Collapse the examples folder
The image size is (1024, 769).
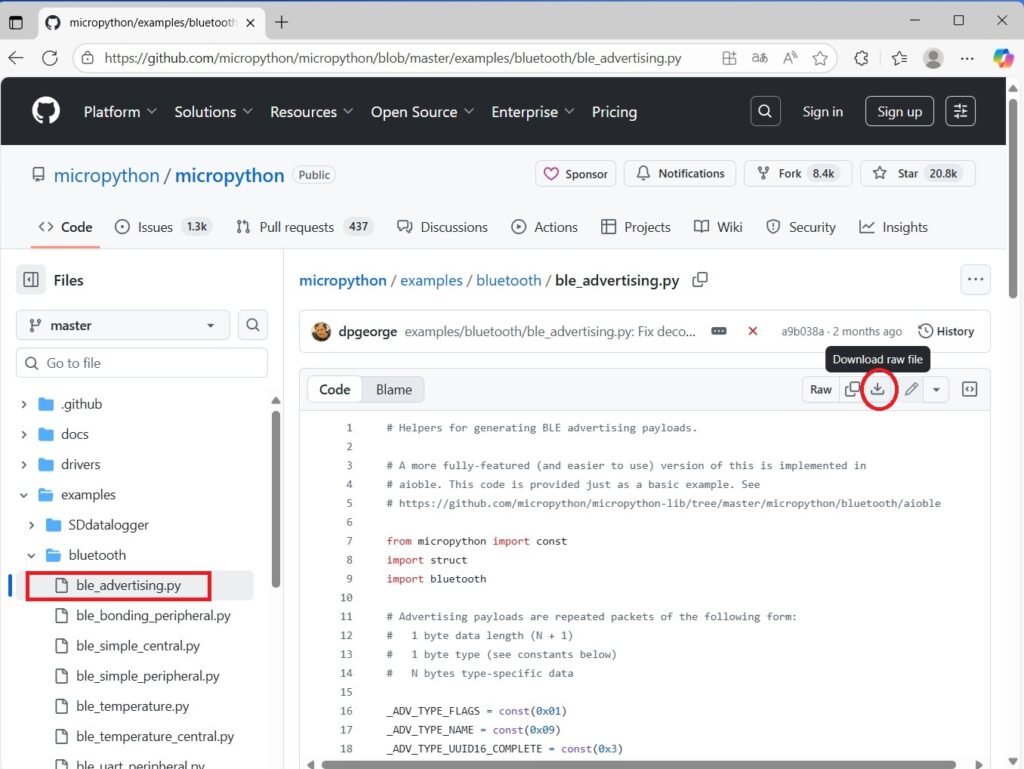tap(24, 495)
